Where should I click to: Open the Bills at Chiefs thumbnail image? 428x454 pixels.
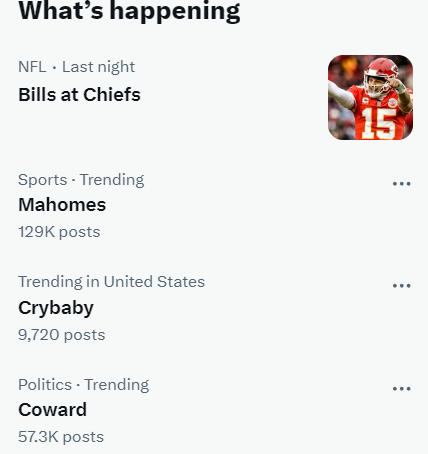370,97
